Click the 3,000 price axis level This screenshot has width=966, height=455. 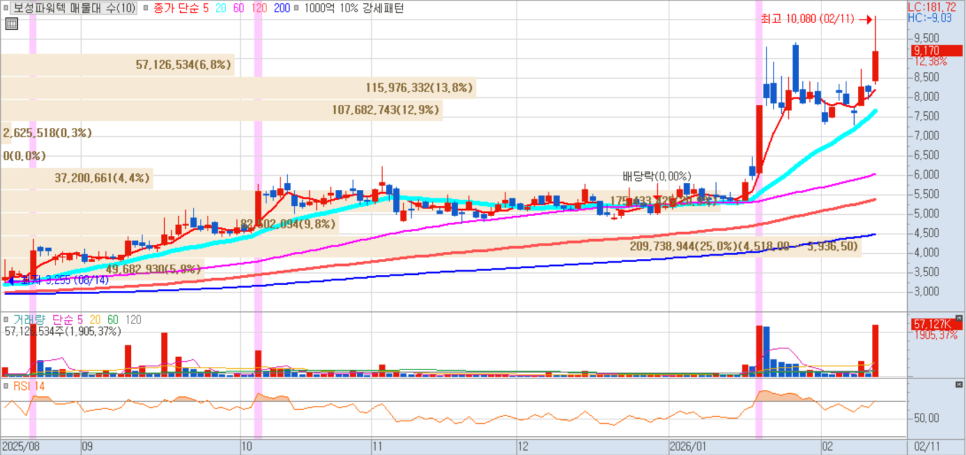[925, 291]
